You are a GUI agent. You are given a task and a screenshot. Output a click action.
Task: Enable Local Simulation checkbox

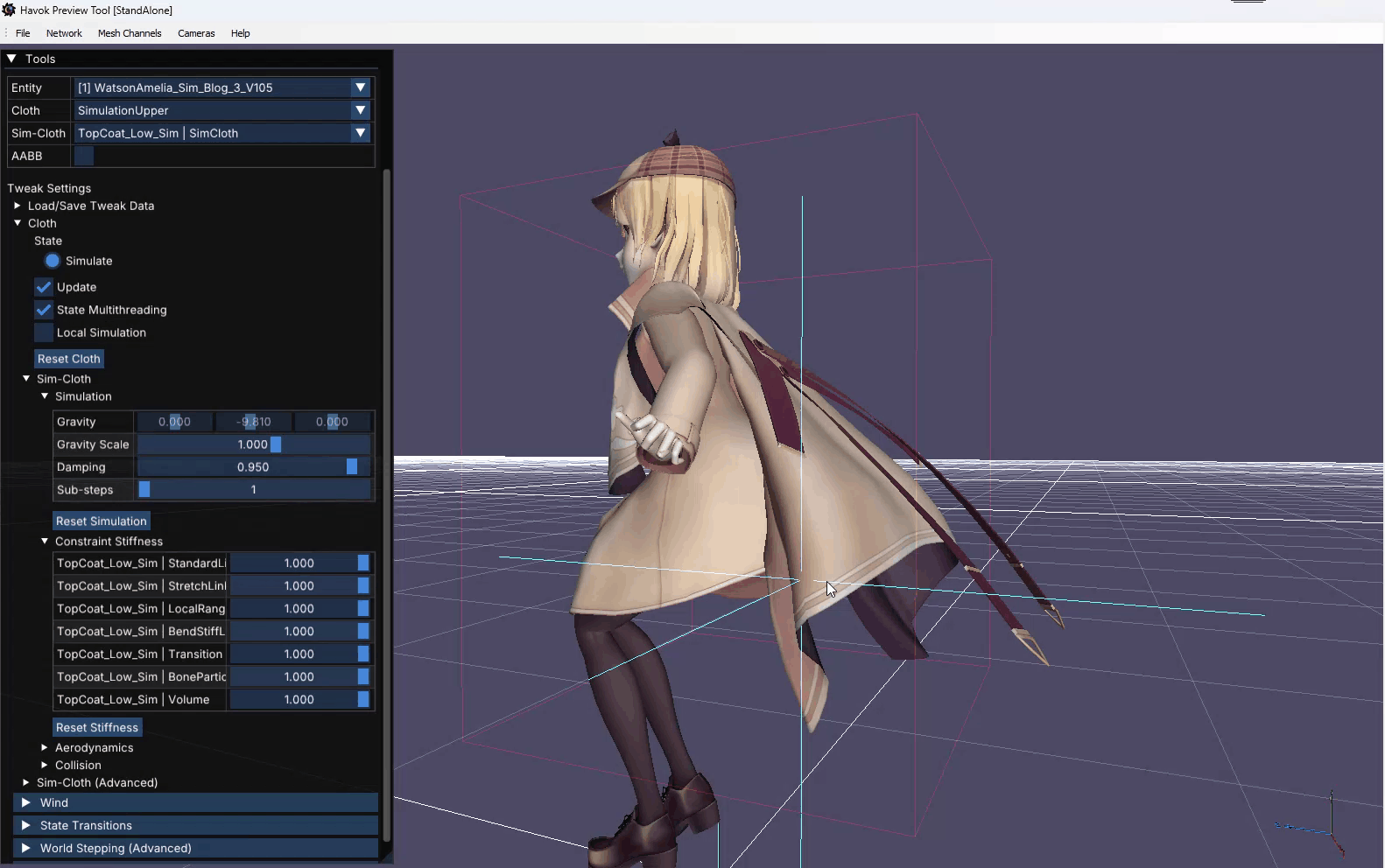(44, 332)
